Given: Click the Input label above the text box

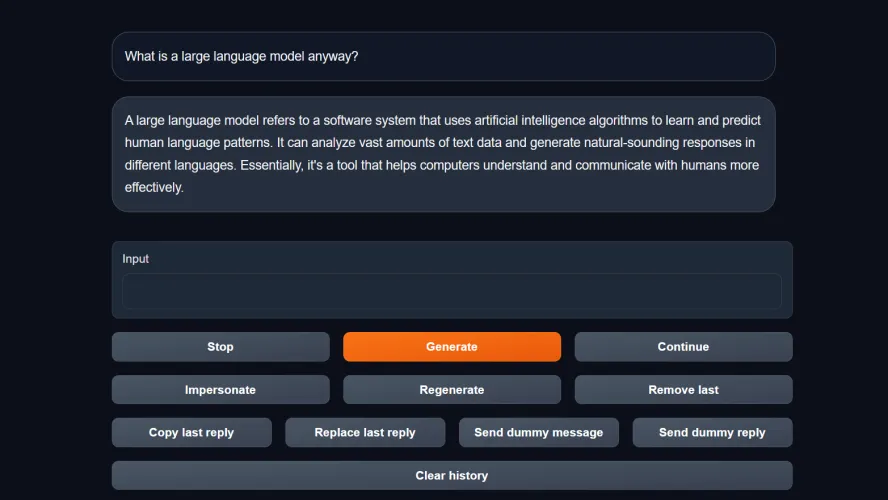Looking at the screenshot, I should (136, 259).
